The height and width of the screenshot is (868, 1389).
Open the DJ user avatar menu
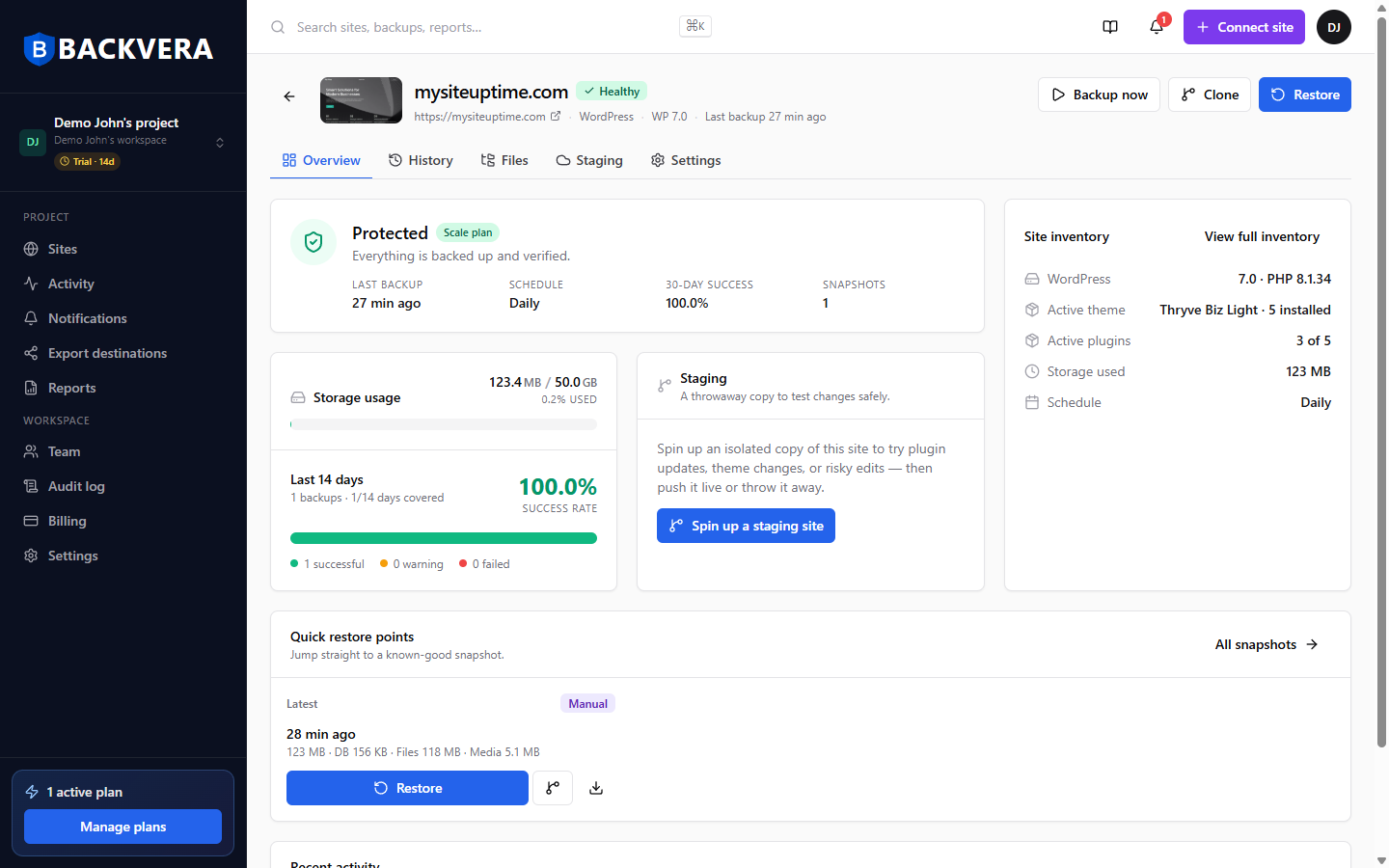coord(1334,27)
